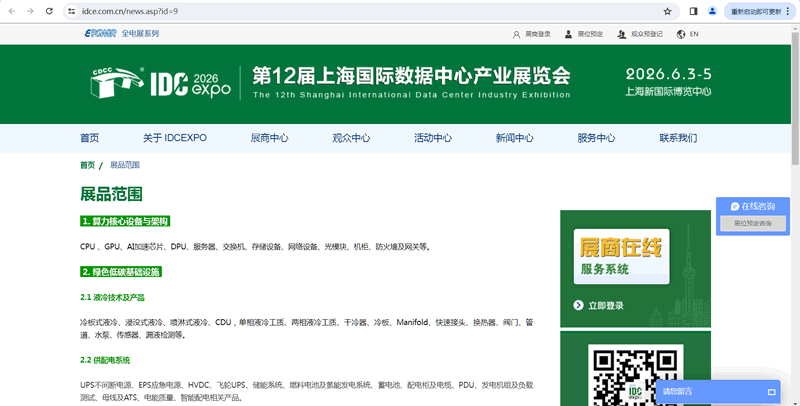Open 展位预定 booth booking link
This screenshot has height=406, width=800.
tap(584, 34)
